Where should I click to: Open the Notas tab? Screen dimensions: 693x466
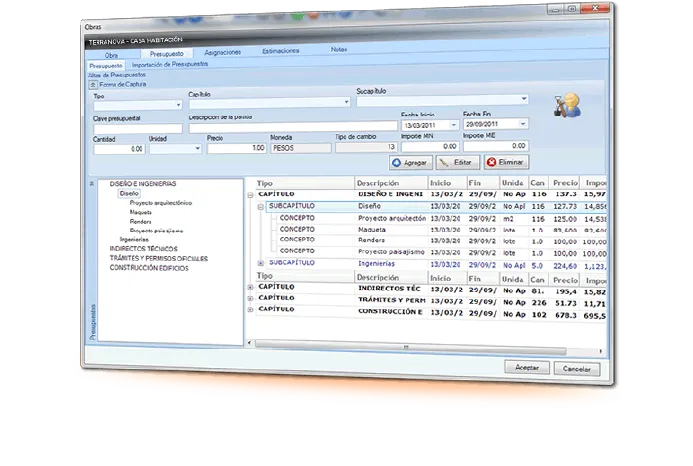[339, 50]
